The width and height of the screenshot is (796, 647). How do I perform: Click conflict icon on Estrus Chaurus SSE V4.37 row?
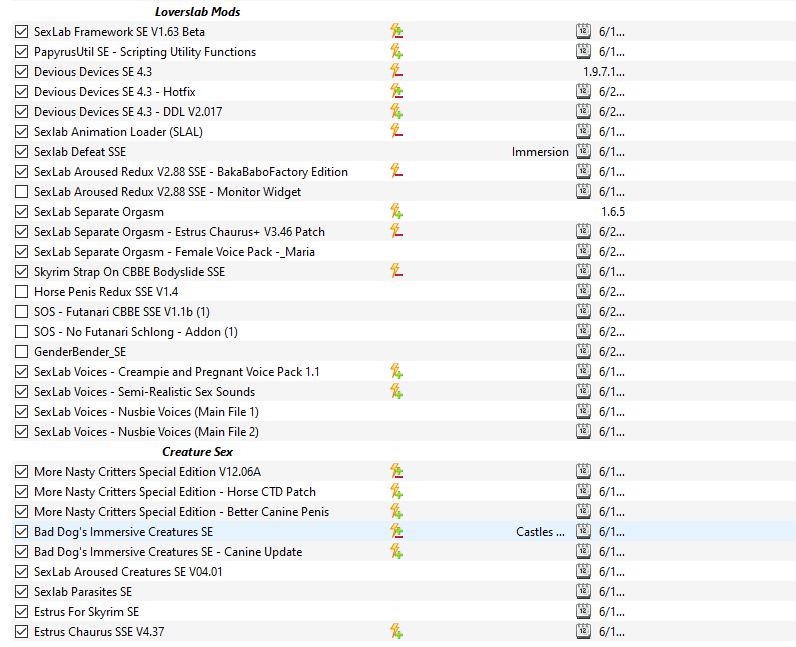click(x=396, y=632)
